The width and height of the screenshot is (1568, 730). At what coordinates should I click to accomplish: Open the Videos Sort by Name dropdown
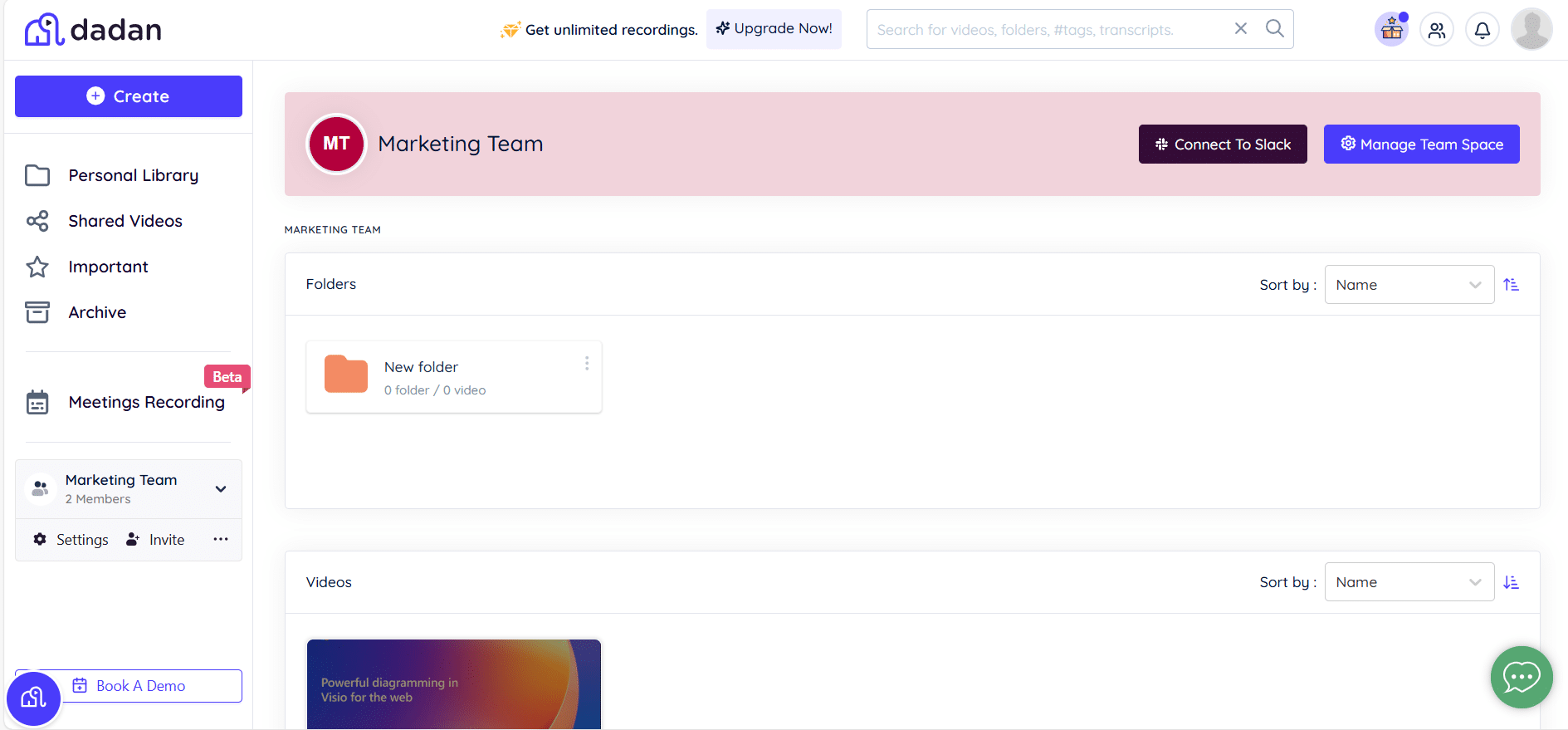click(x=1409, y=582)
